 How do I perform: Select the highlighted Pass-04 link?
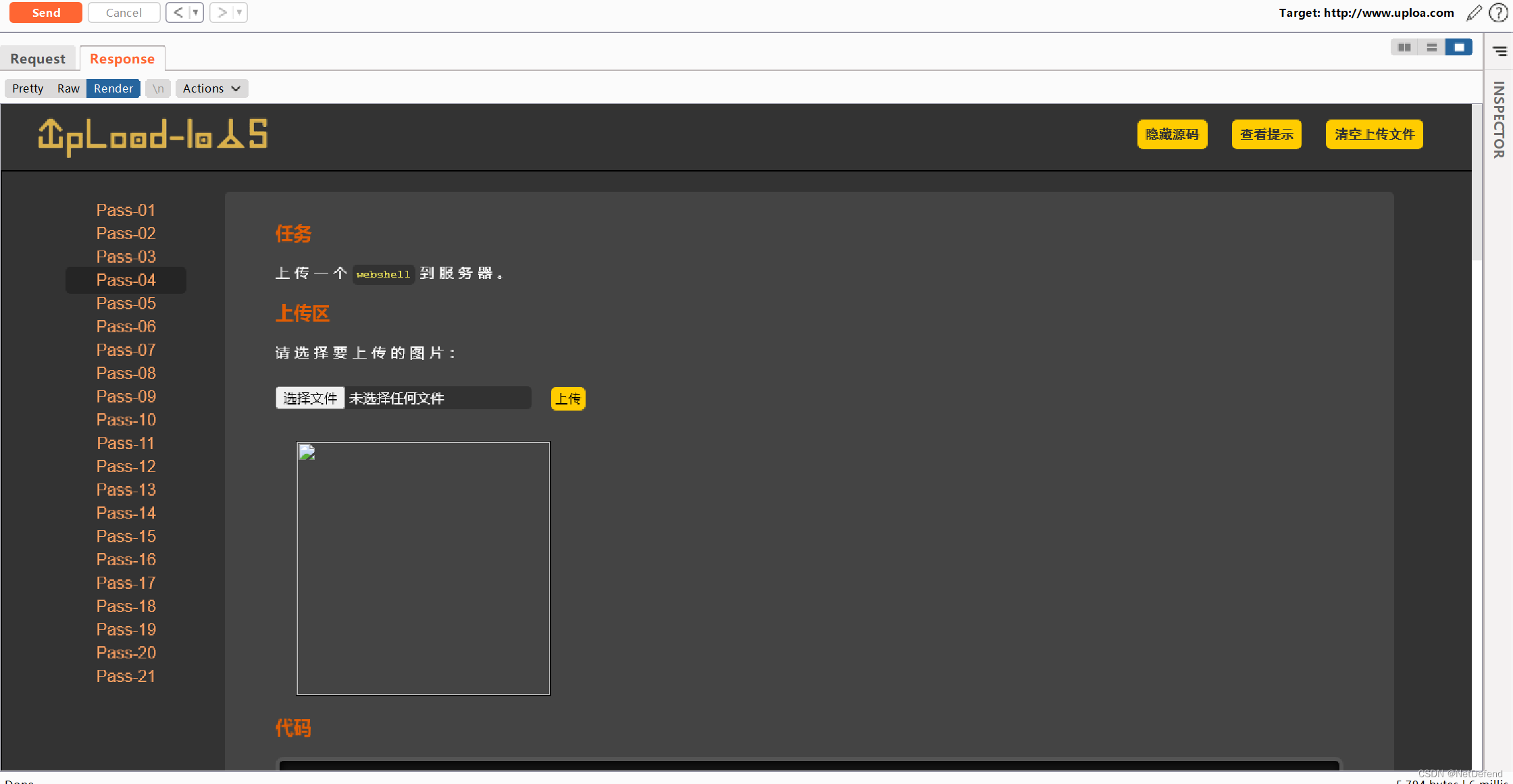(126, 280)
